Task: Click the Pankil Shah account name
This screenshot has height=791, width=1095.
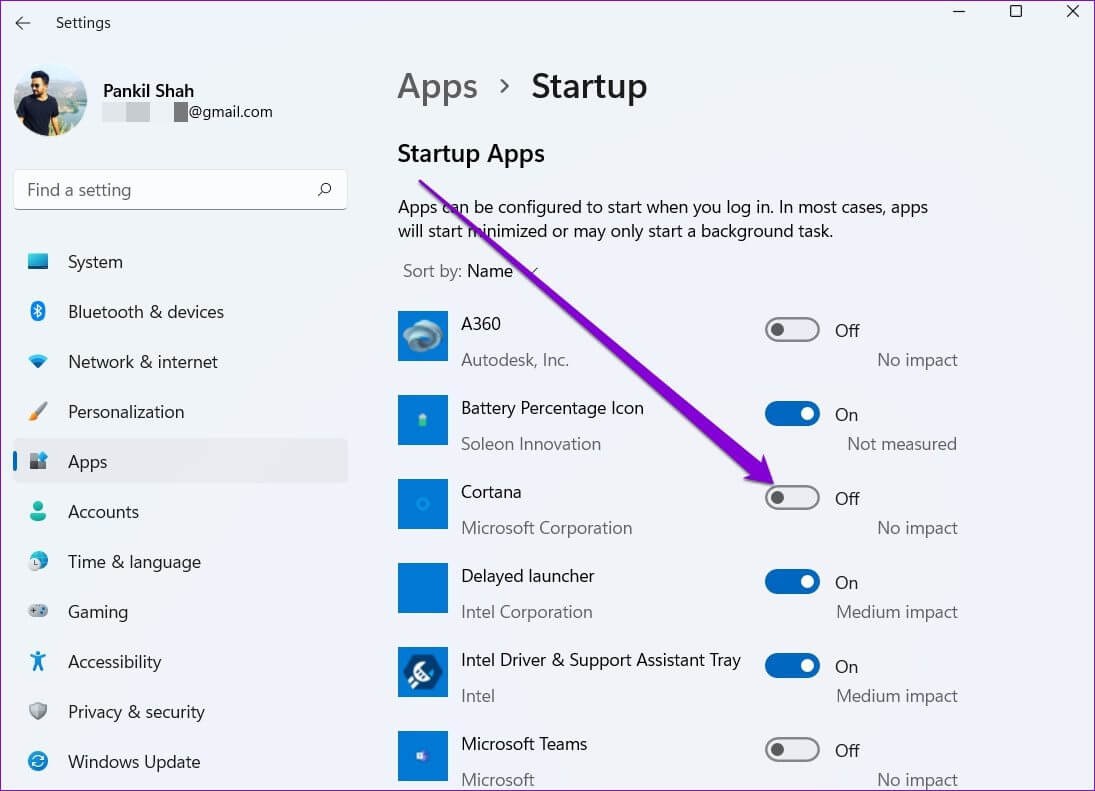Action: click(148, 91)
